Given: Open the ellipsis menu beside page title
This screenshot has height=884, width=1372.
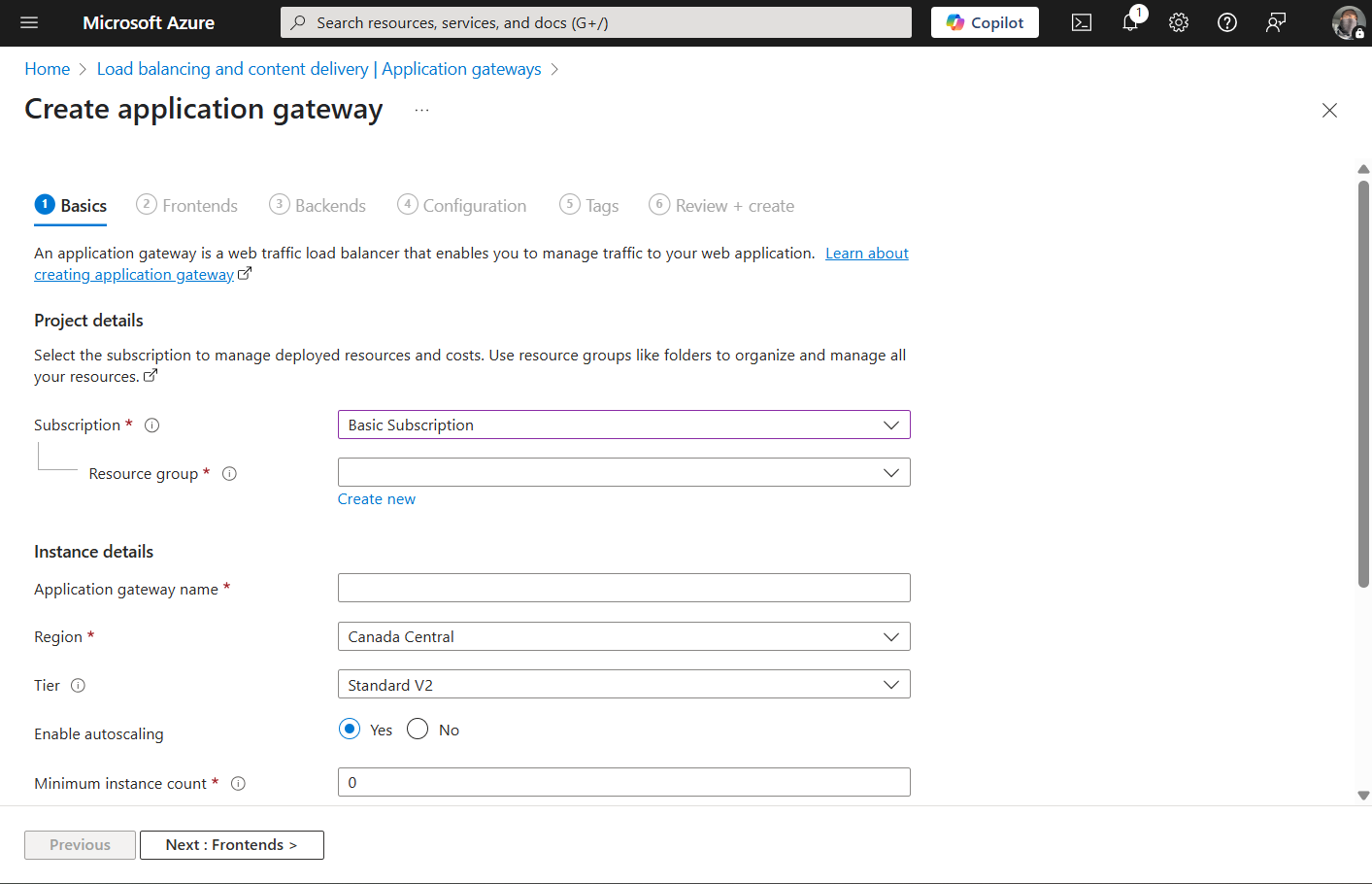Looking at the screenshot, I should (x=421, y=110).
